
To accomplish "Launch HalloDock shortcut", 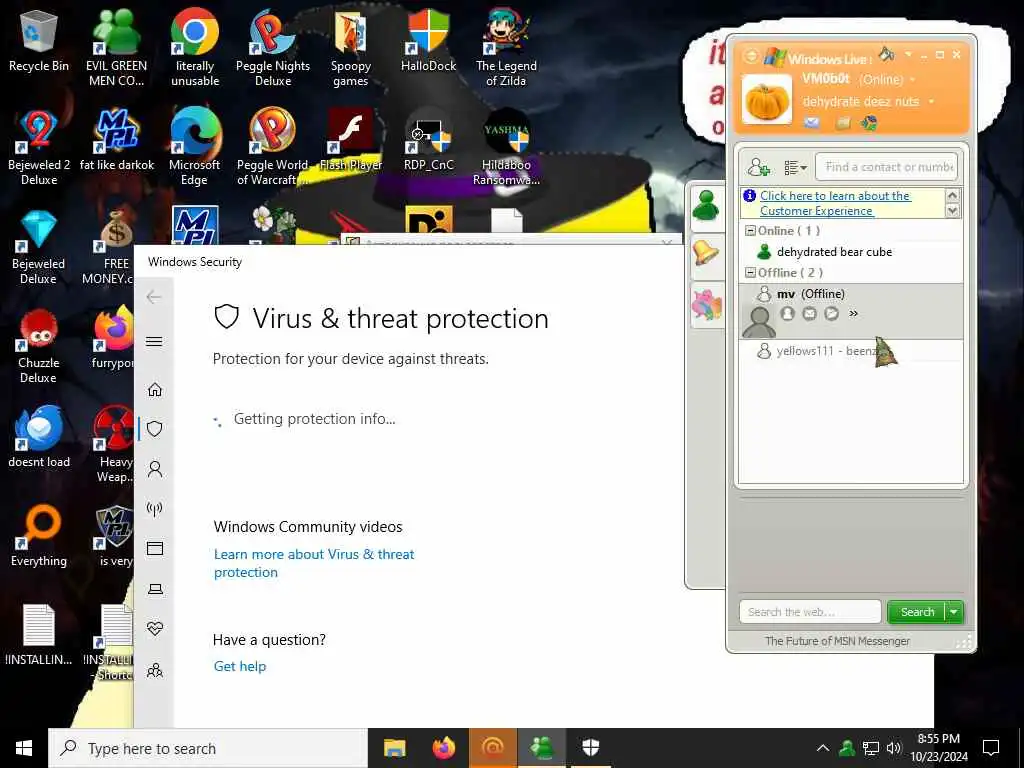I will [428, 40].
